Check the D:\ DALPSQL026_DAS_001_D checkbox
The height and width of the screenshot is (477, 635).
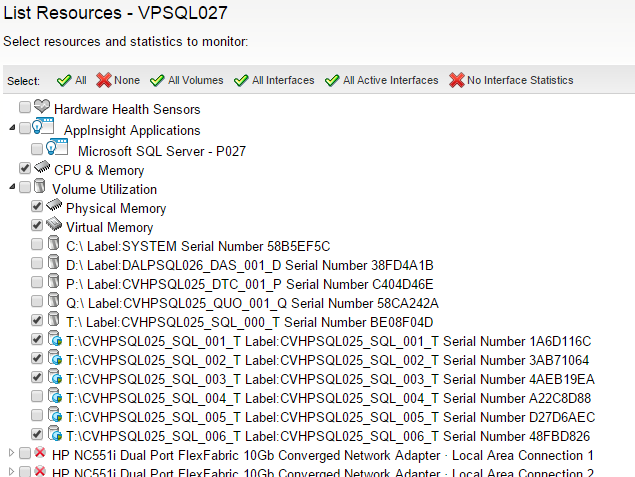tap(37, 263)
